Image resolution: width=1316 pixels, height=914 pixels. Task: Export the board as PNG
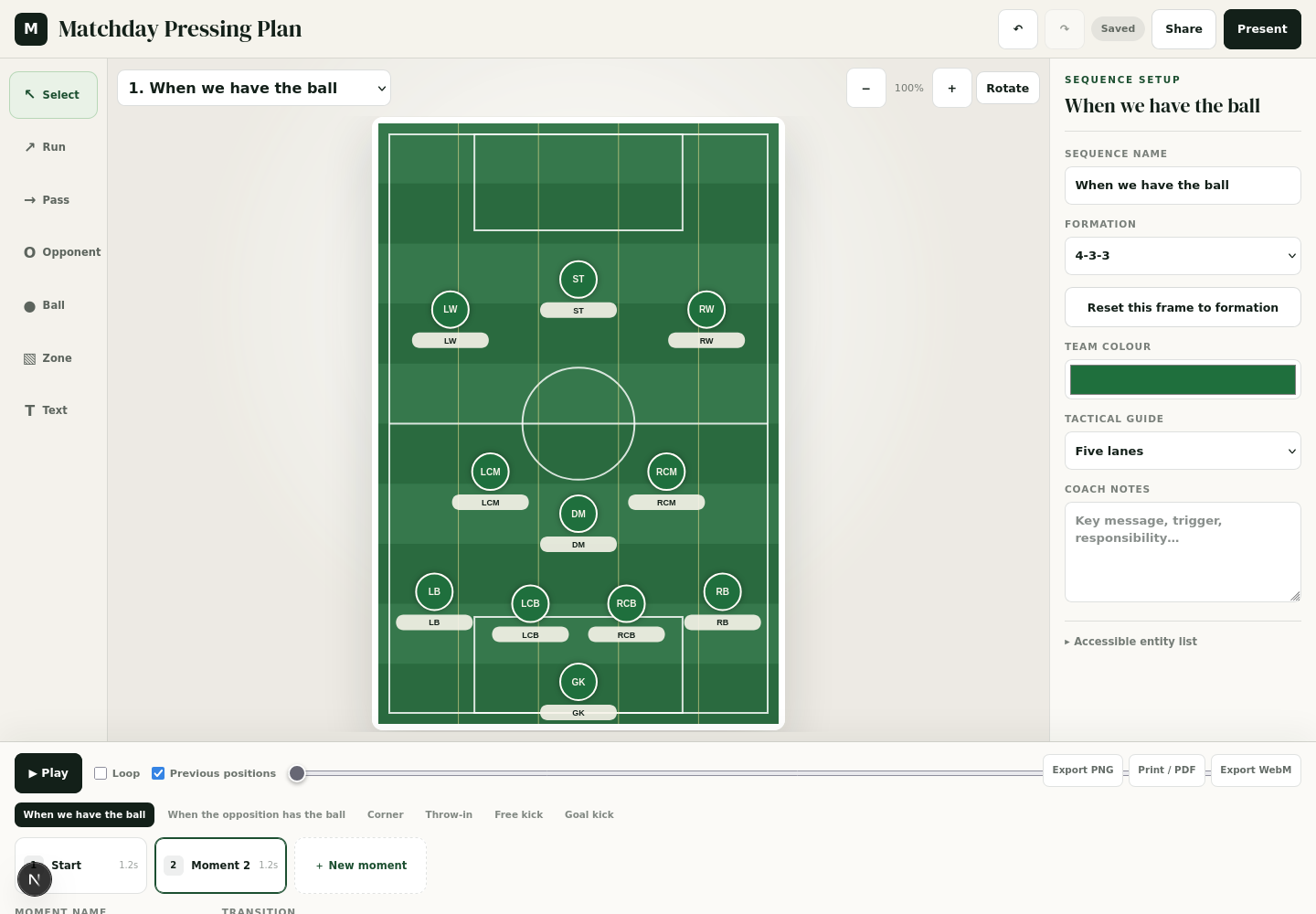click(1083, 771)
